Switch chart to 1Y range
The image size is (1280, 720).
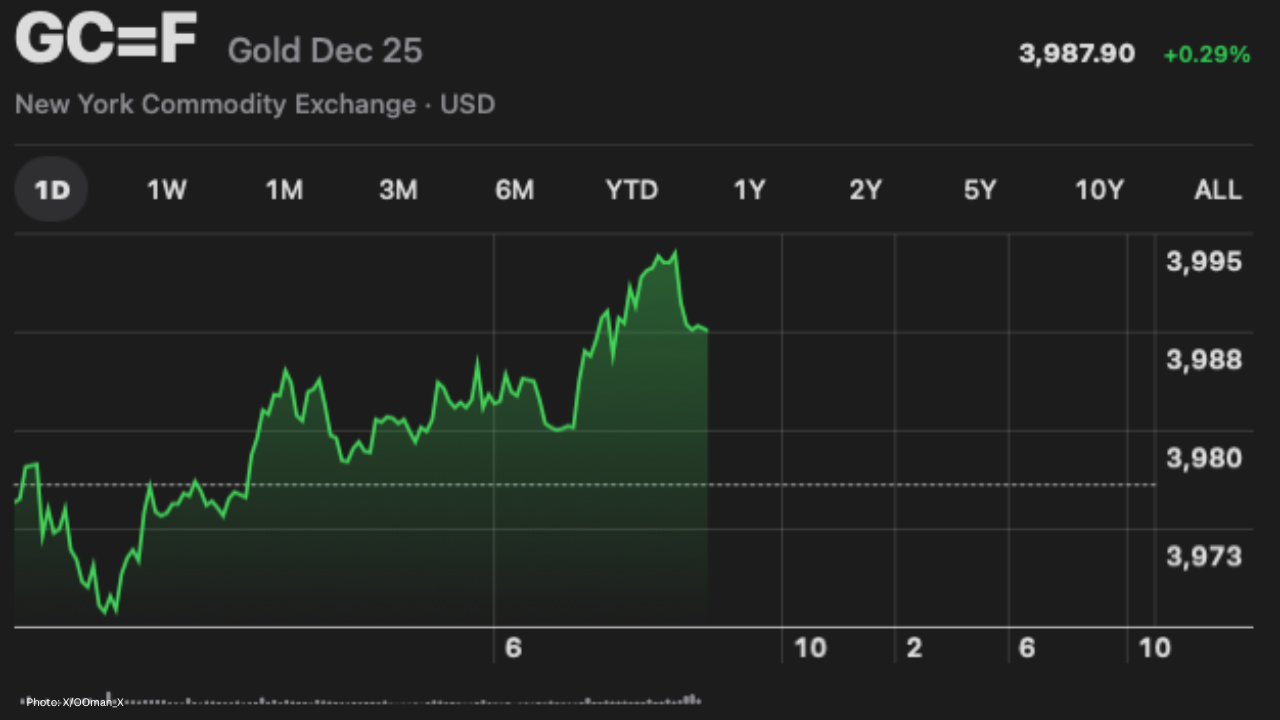749,189
